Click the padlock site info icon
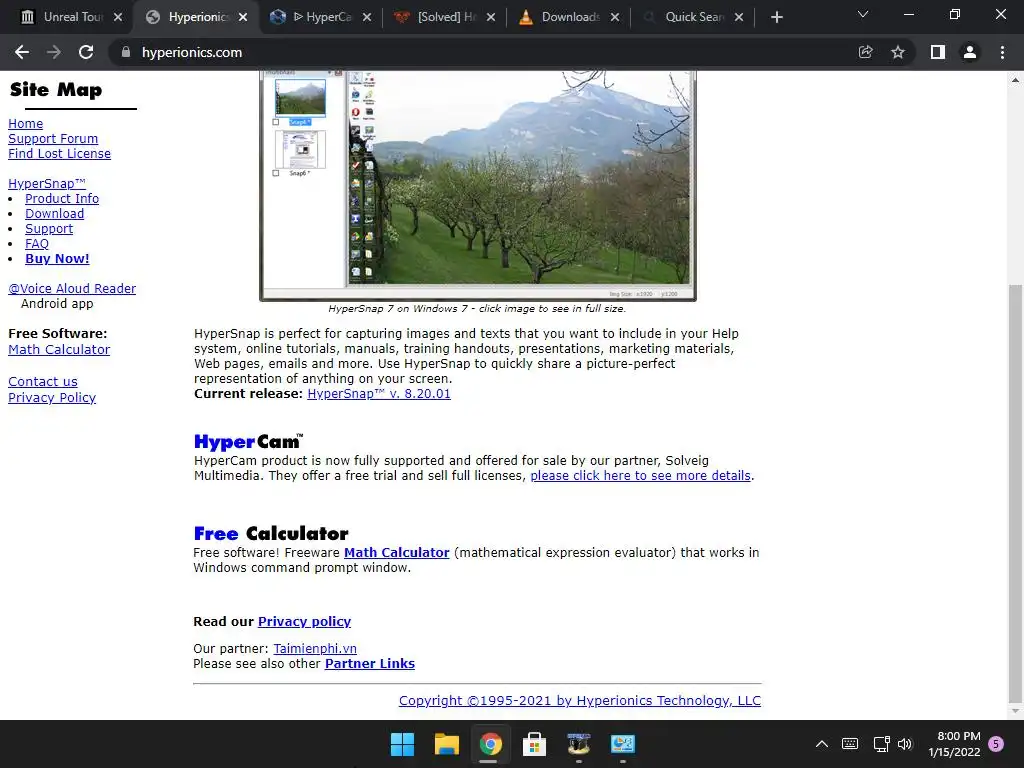 (126, 52)
